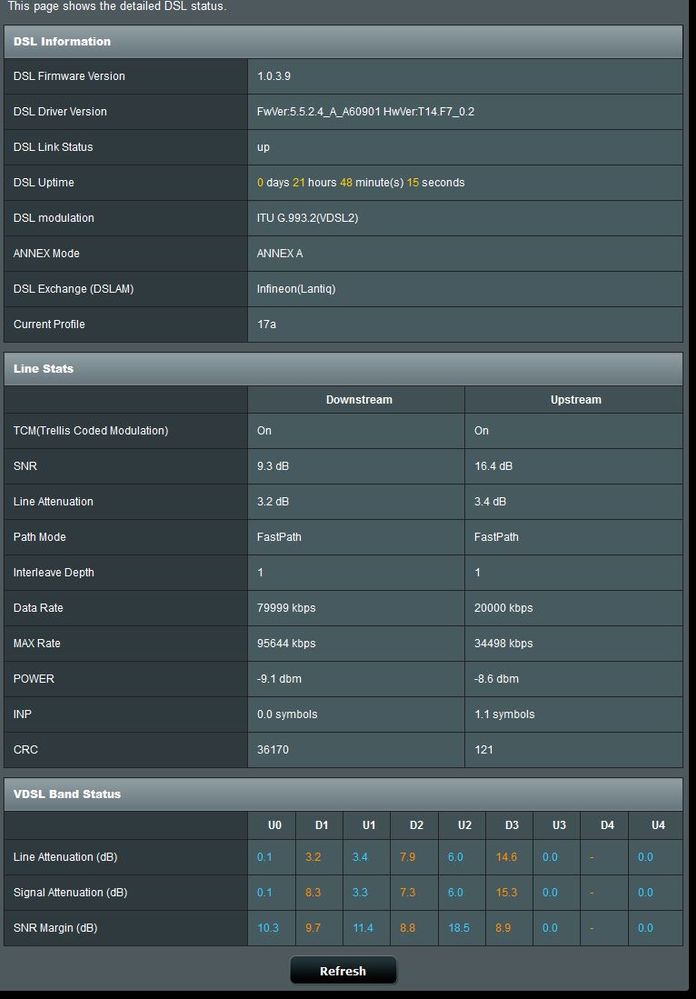Screen dimensions: 696x999
Task: Click the VDSL Band Status section header
Action: point(67,794)
